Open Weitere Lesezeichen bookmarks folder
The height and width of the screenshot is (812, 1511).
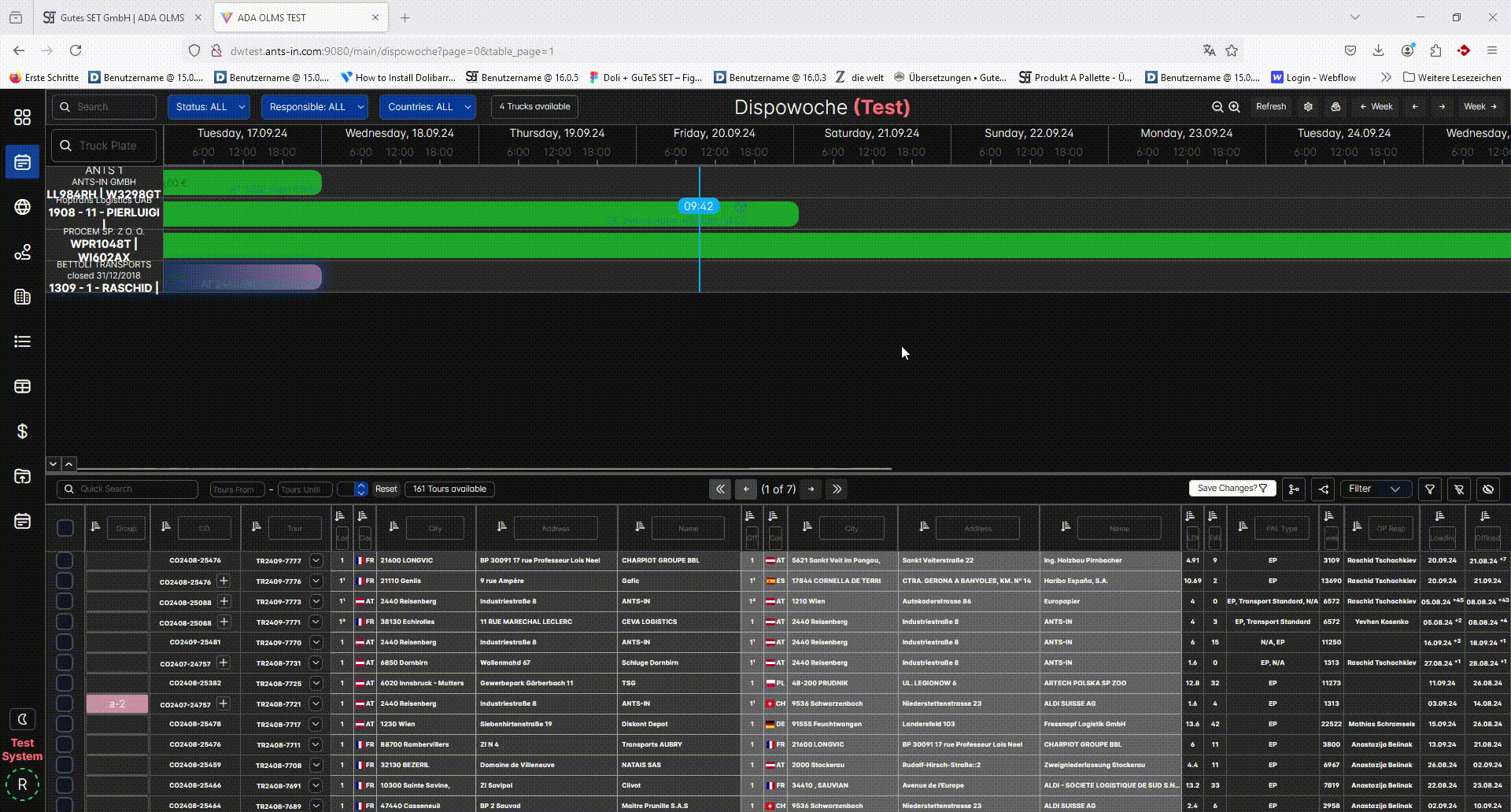coord(1452,77)
